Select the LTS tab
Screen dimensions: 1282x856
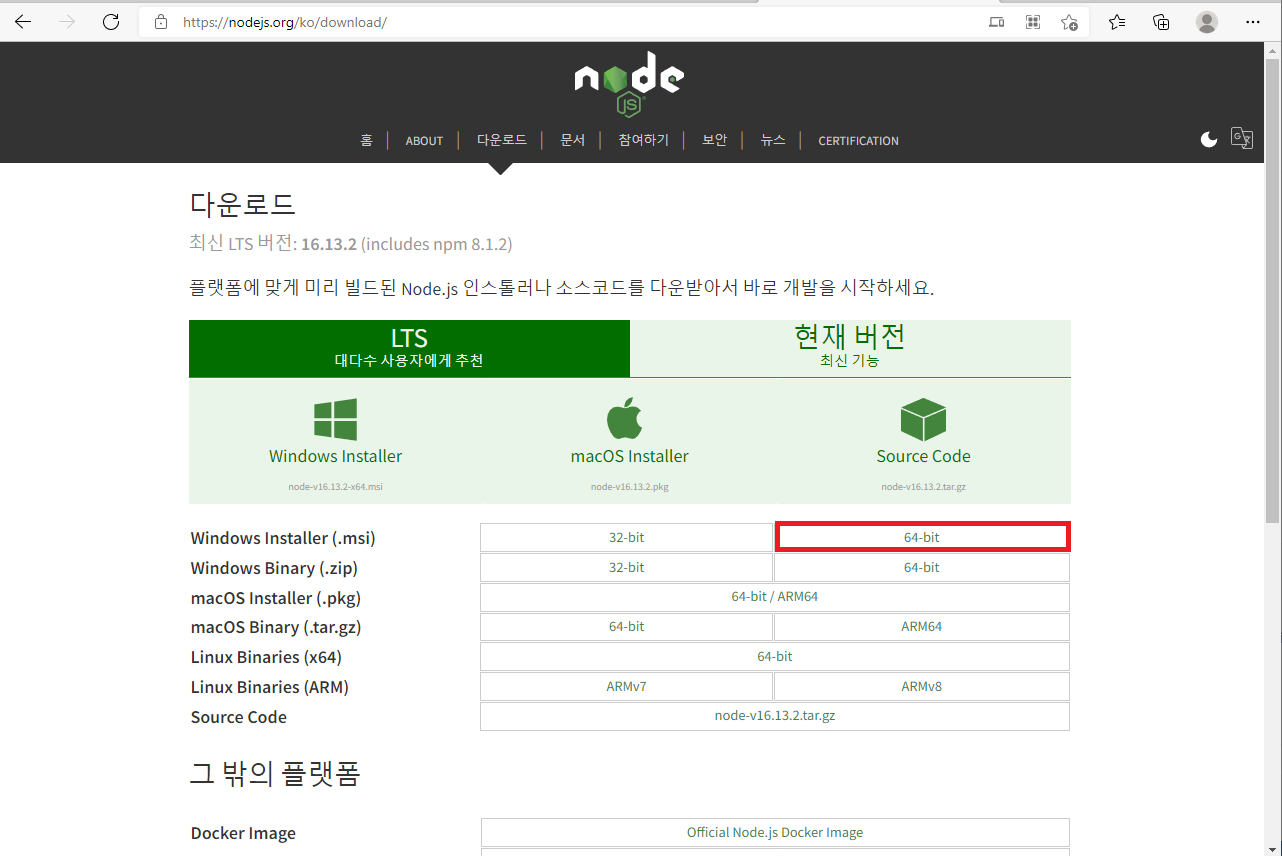click(409, 348)
